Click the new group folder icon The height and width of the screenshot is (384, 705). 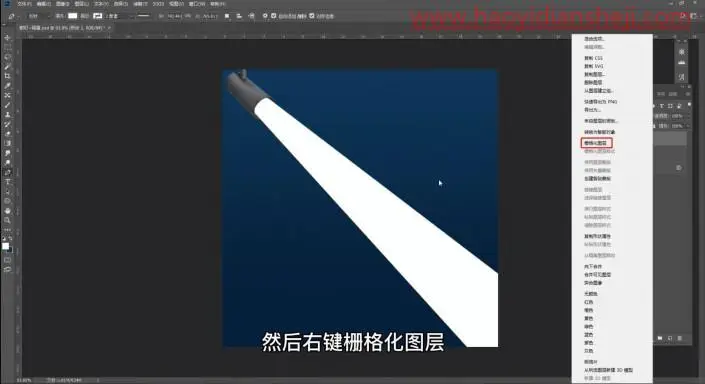tap(660, 338)
